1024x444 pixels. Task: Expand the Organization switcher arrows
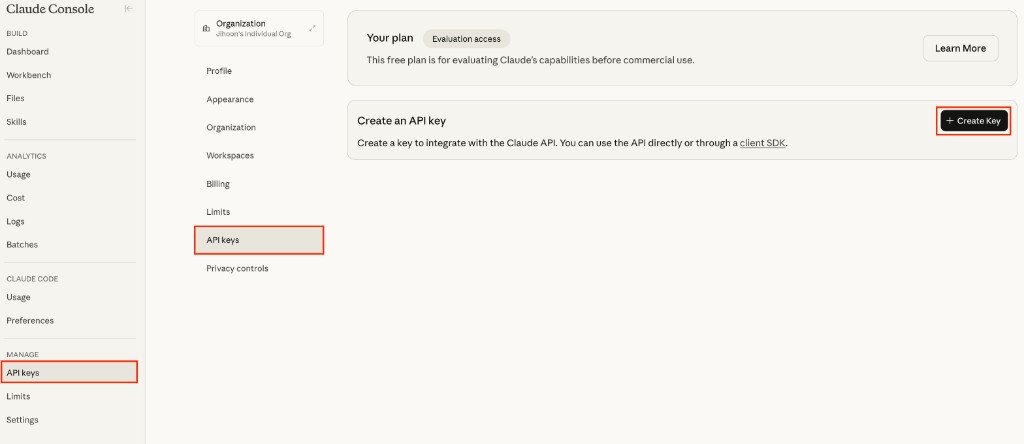[312, 28]
